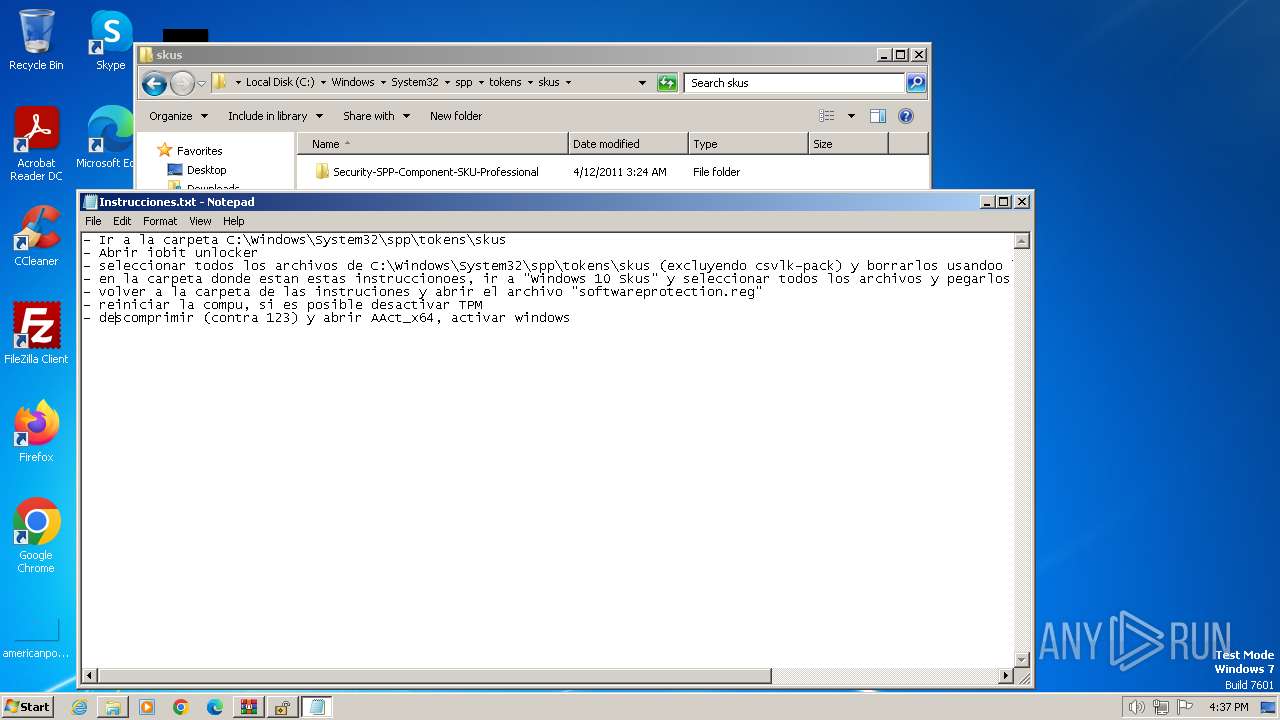Open Microsoft Edge from the taskbar
Image resolution: width=1280 pixels, height=720 pixels.
pos(215,707)
